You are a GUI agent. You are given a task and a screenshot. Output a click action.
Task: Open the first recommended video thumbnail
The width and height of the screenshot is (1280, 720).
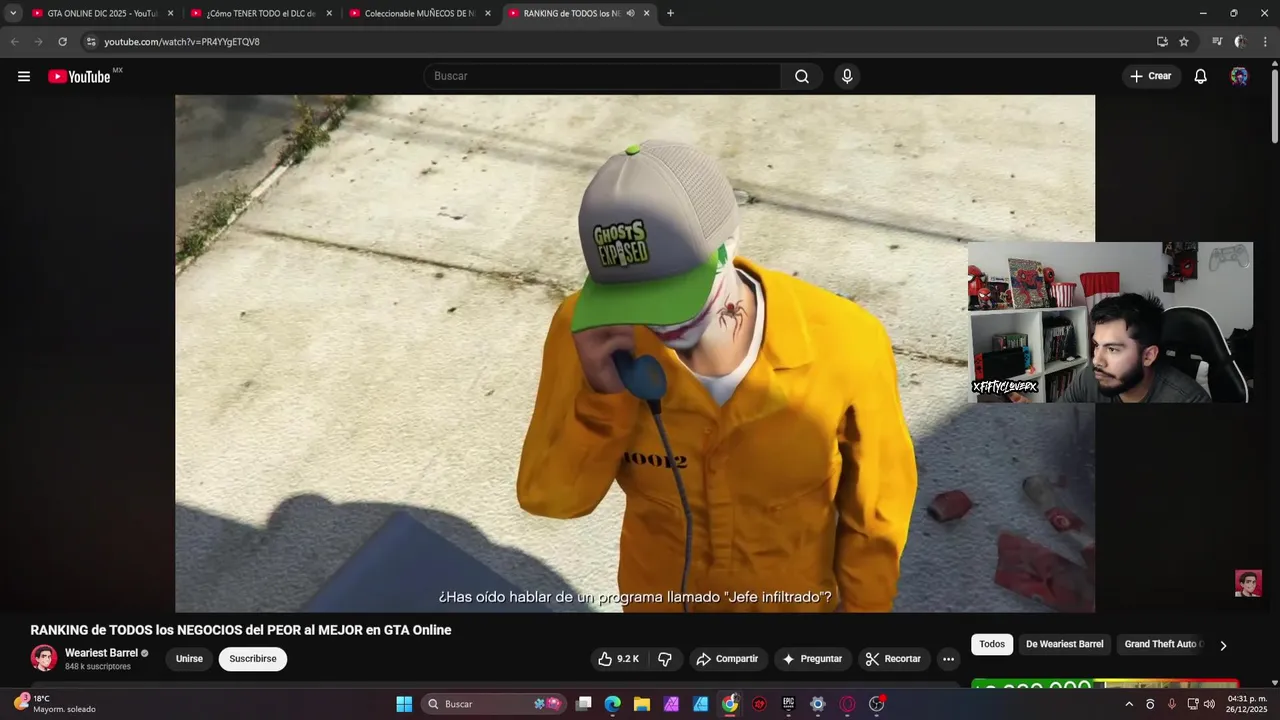tap(1105, 684)
